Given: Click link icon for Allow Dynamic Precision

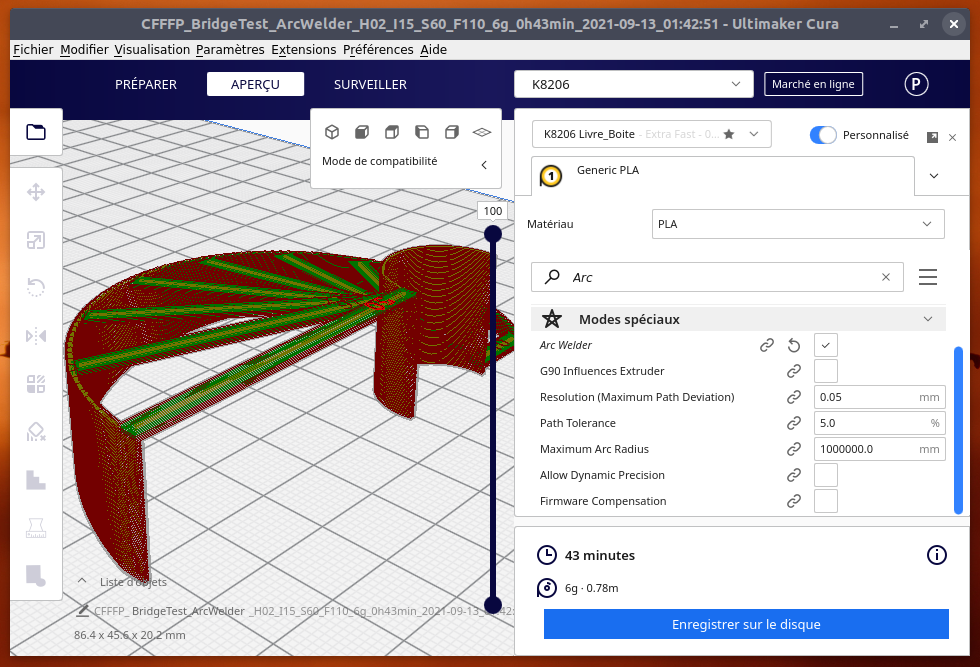Looking at the screenshot, I should tap(794, 475).
